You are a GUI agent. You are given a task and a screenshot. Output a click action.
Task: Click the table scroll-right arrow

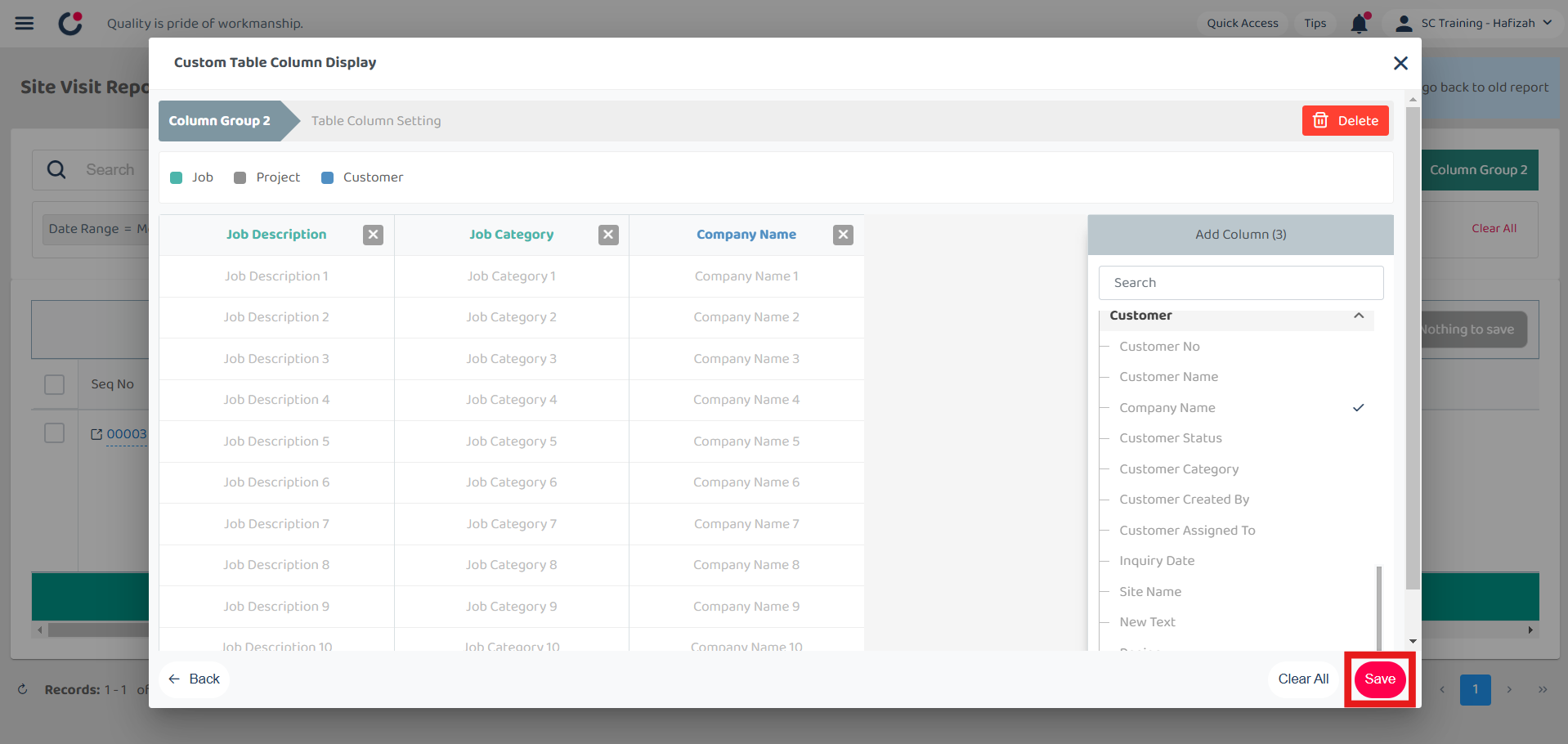click(x=1530, y=630)
